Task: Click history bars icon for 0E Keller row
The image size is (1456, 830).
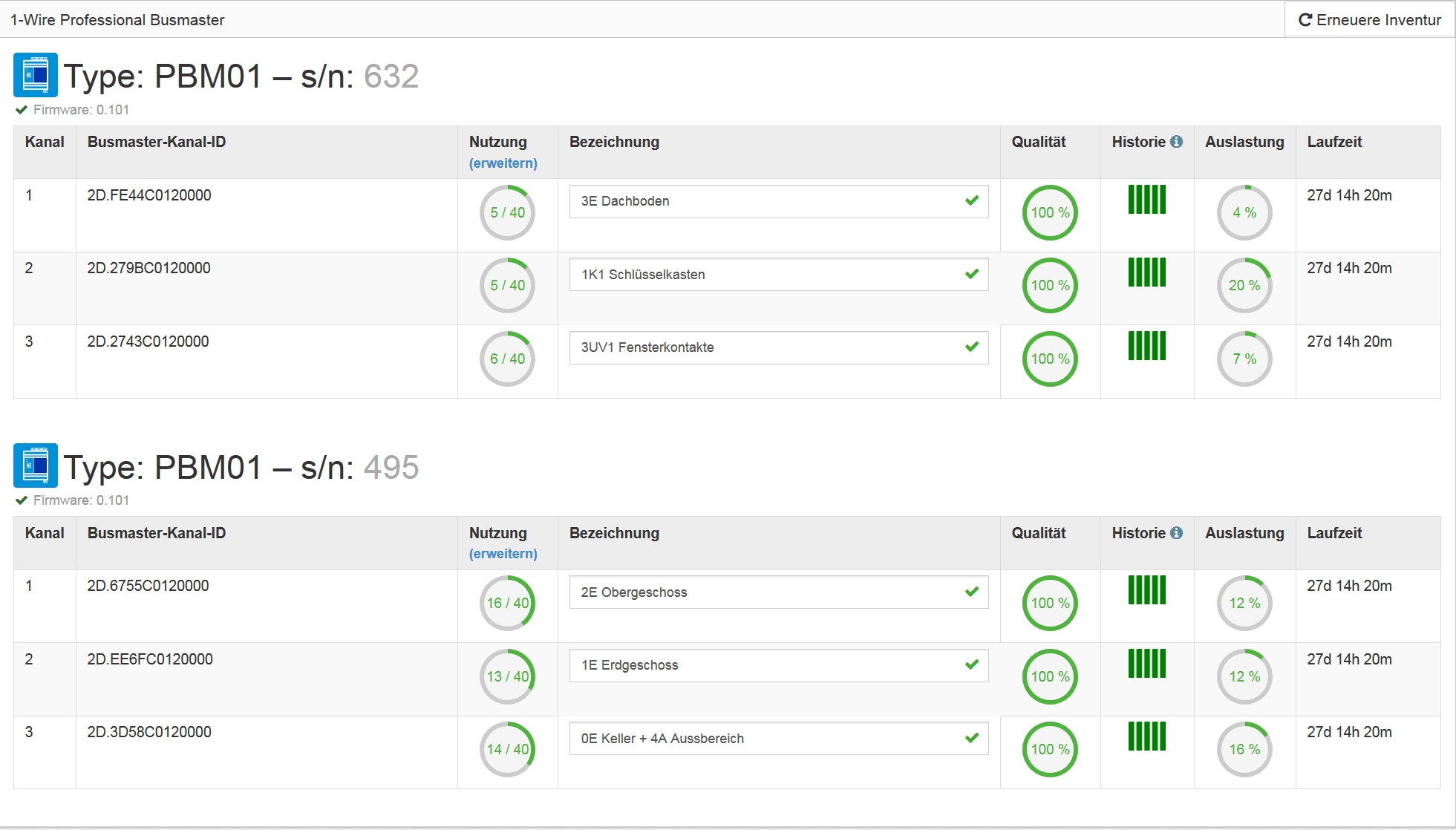Action: pyautogui.click(x=1147, y=736)
